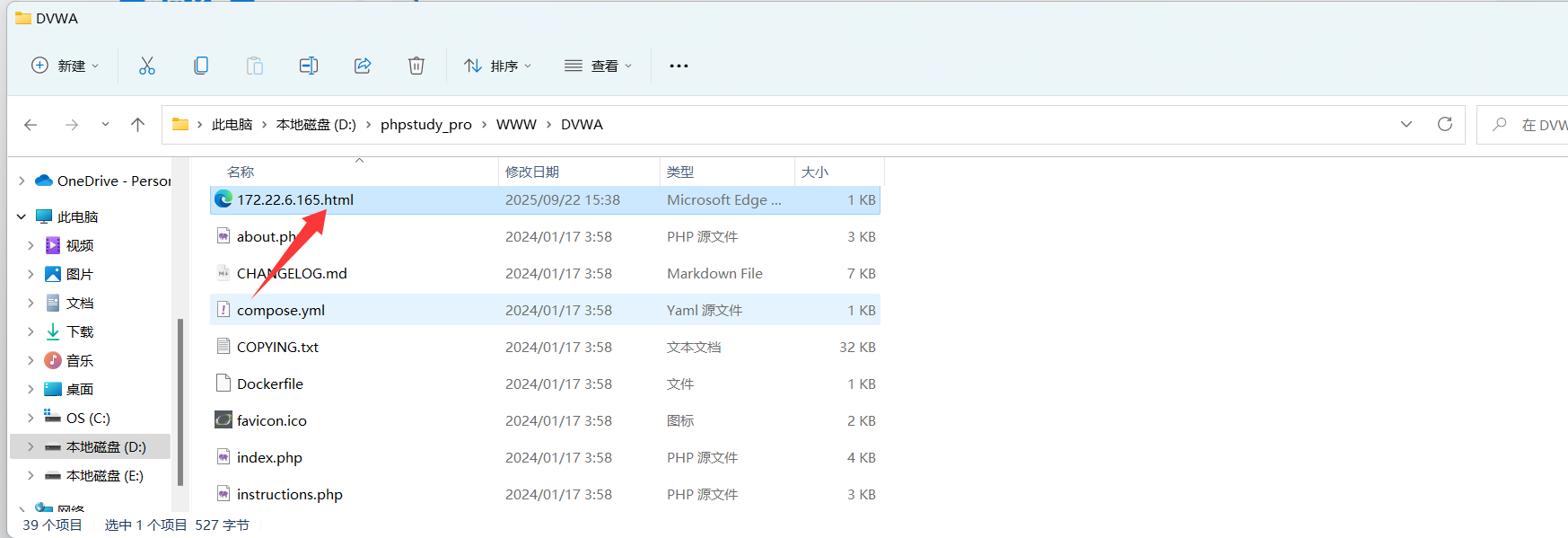Open the 查看 (View) dropdown

pos(598,66)
